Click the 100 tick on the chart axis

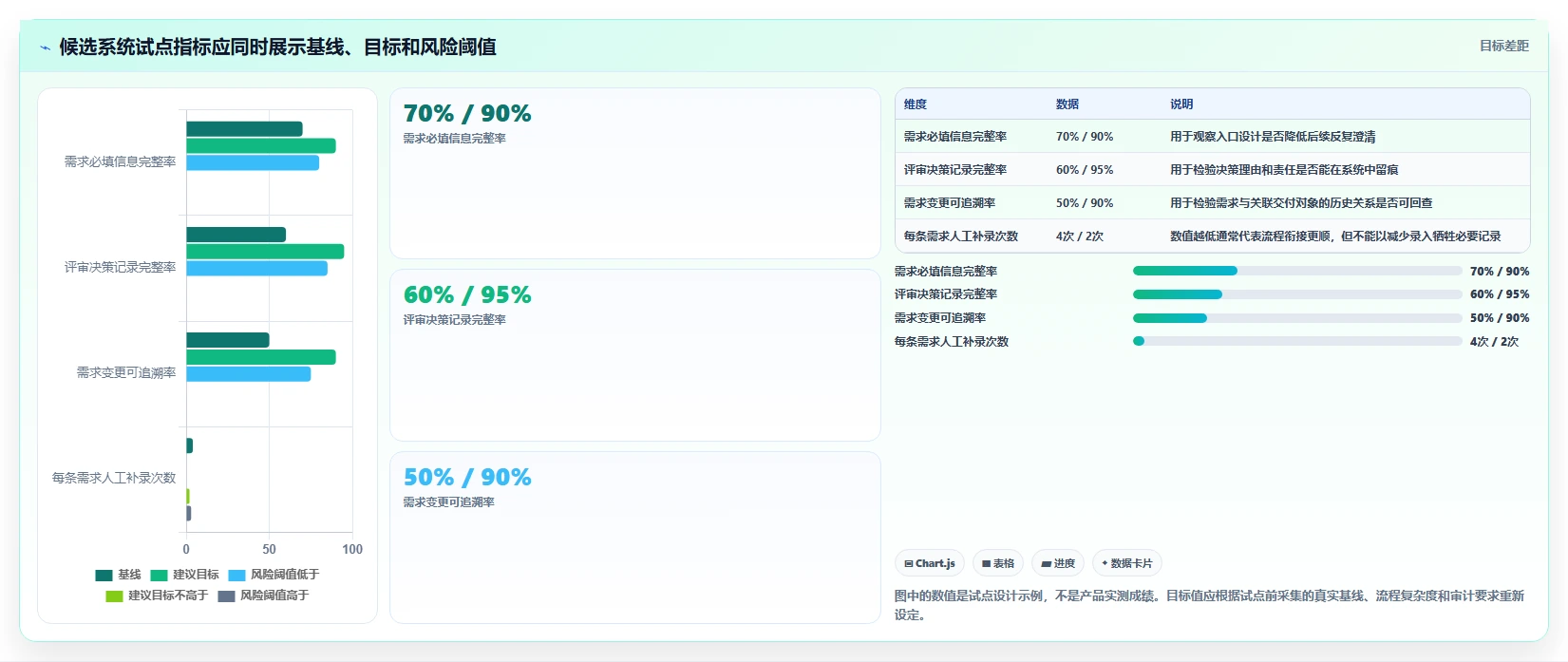pos(352,549)
